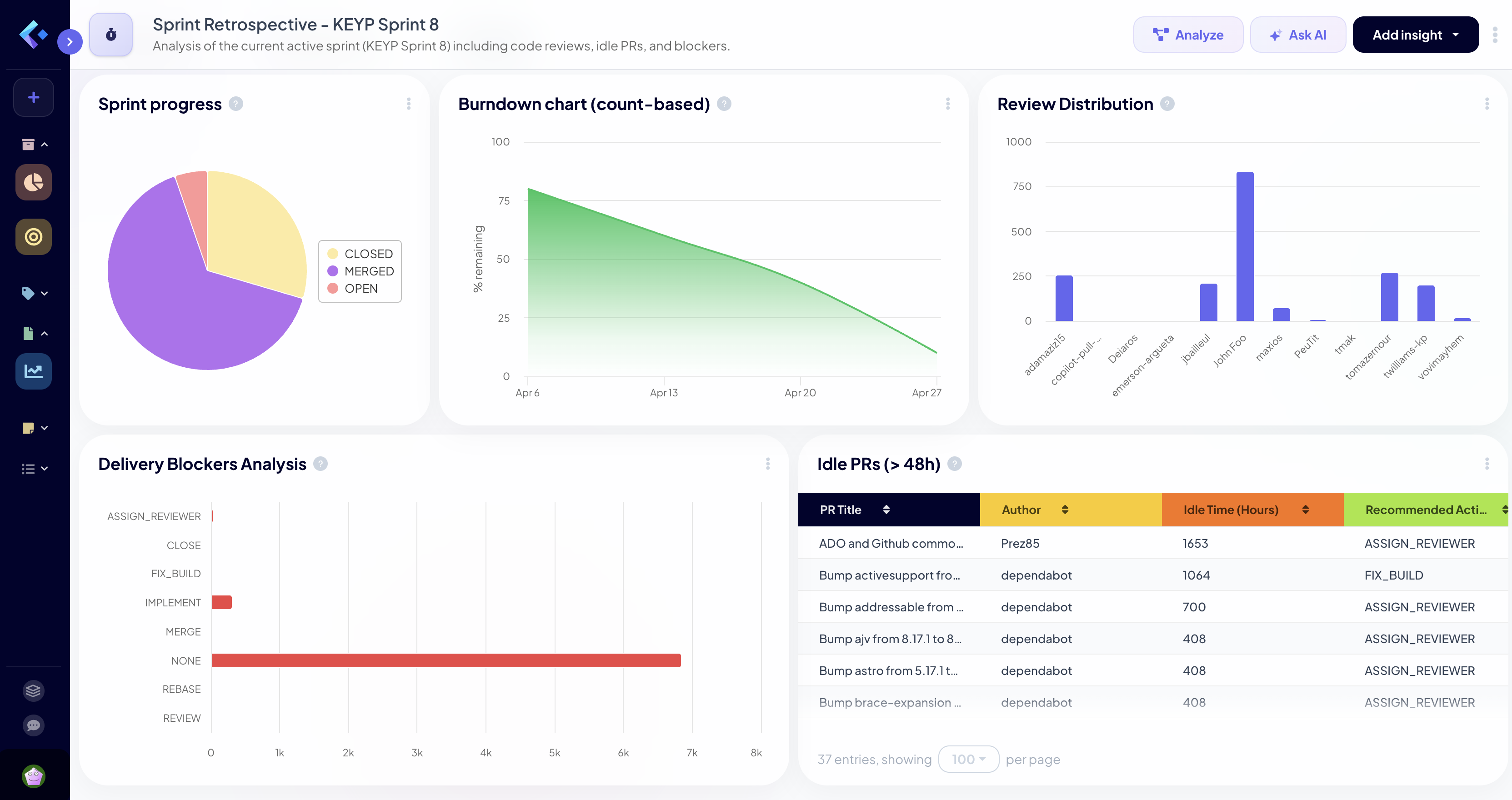Click idle time value '700'

point(1194,607)
